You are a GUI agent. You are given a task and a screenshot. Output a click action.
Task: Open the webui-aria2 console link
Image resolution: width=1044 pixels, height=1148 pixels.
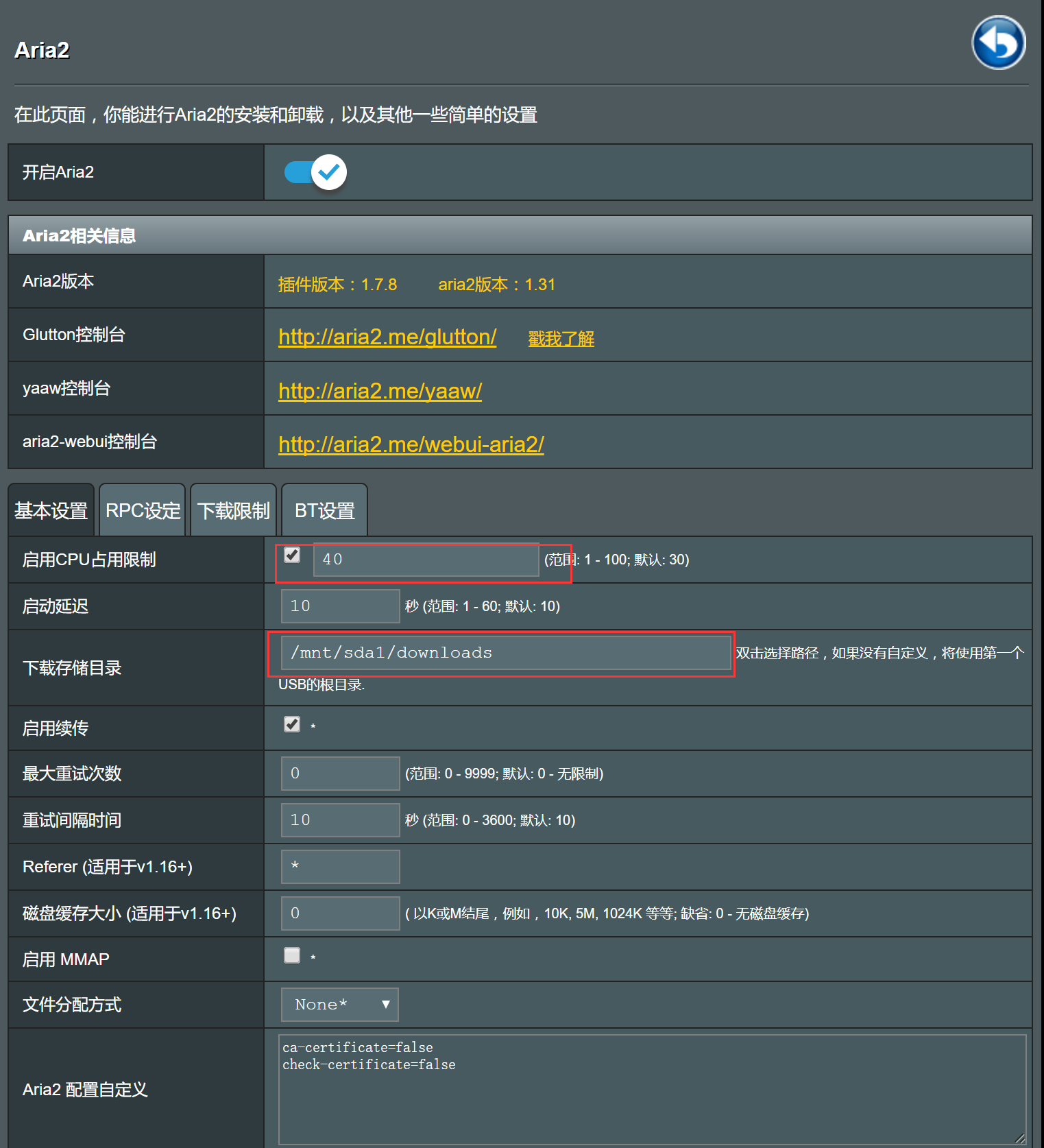pos(411,444)
